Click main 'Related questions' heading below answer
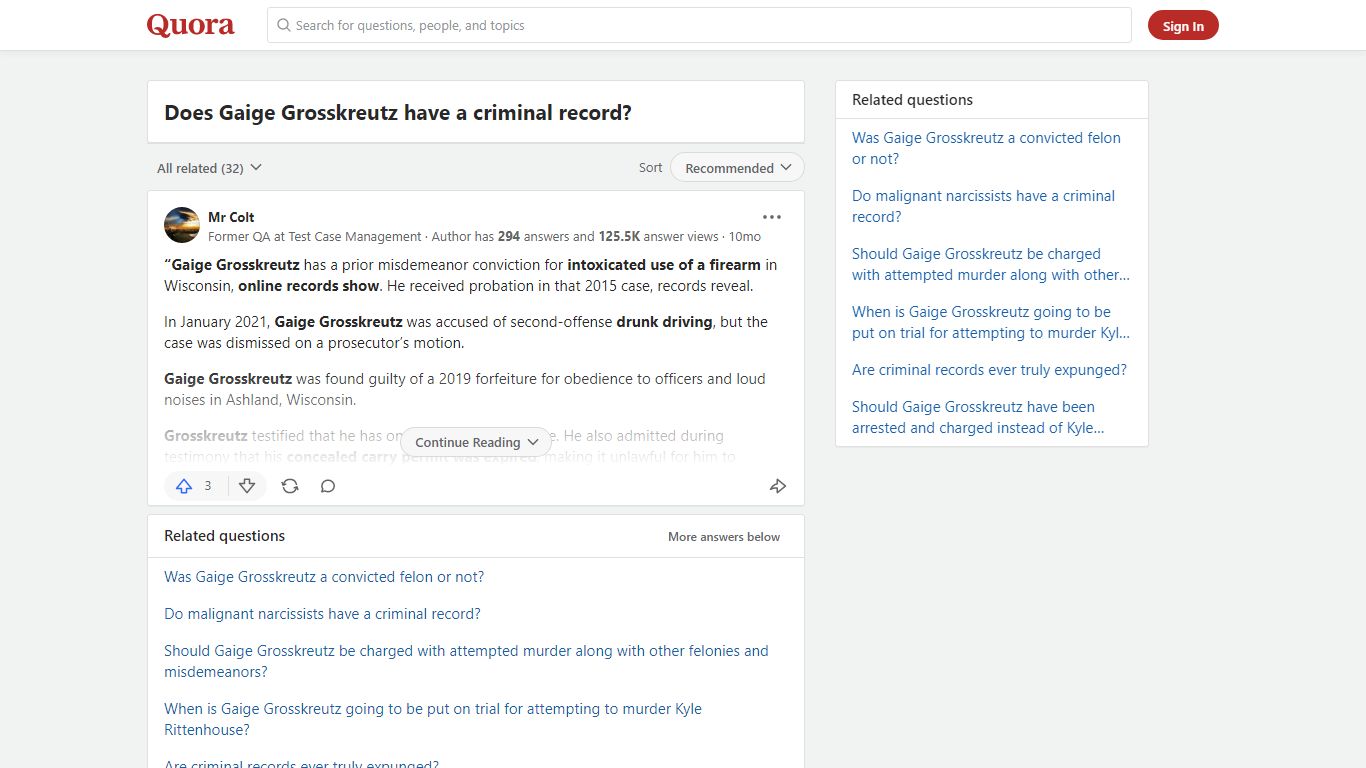 [x=224, y=536]
